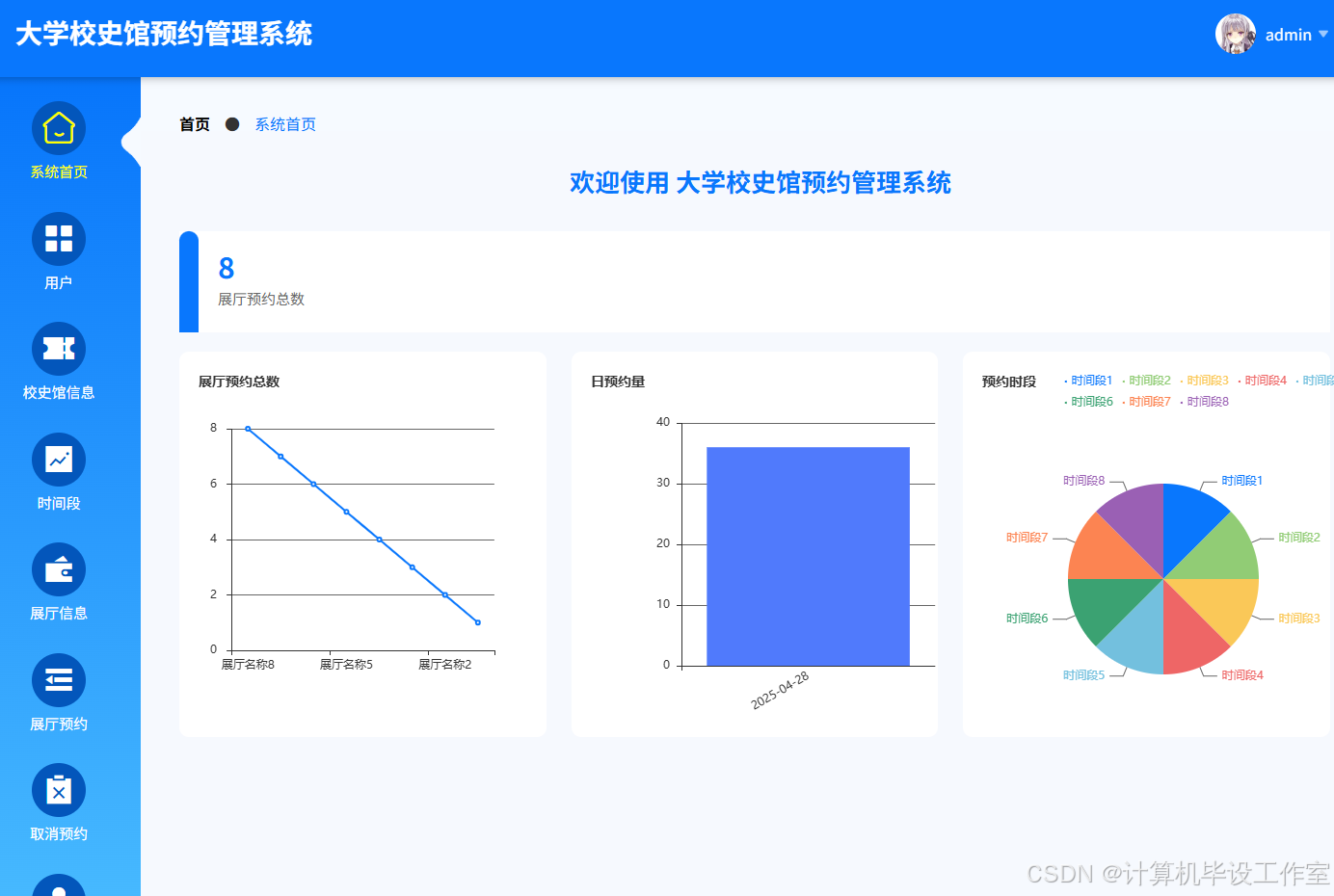The image size is (1334, 896).
Task: Click the 时间段3 pie callout label
Action: [1299, 619]
